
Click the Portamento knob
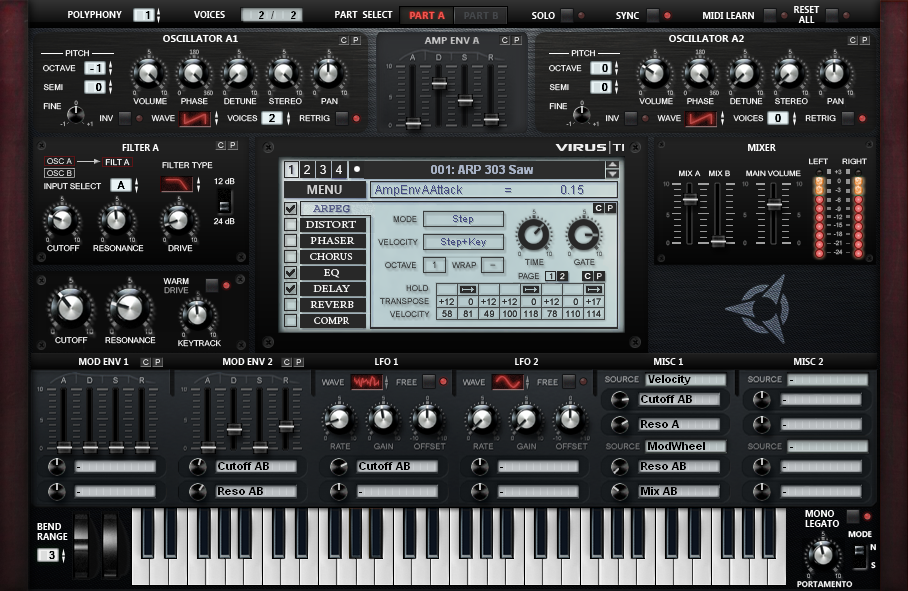click(x=823, y=556)
